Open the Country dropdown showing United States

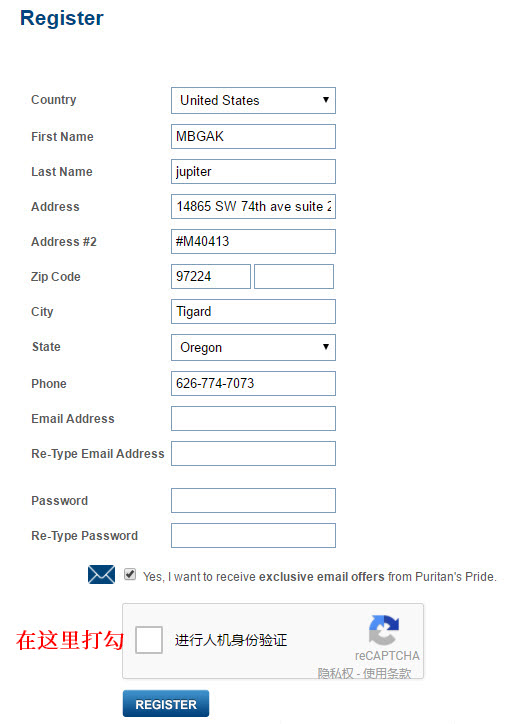click(253, 100)
